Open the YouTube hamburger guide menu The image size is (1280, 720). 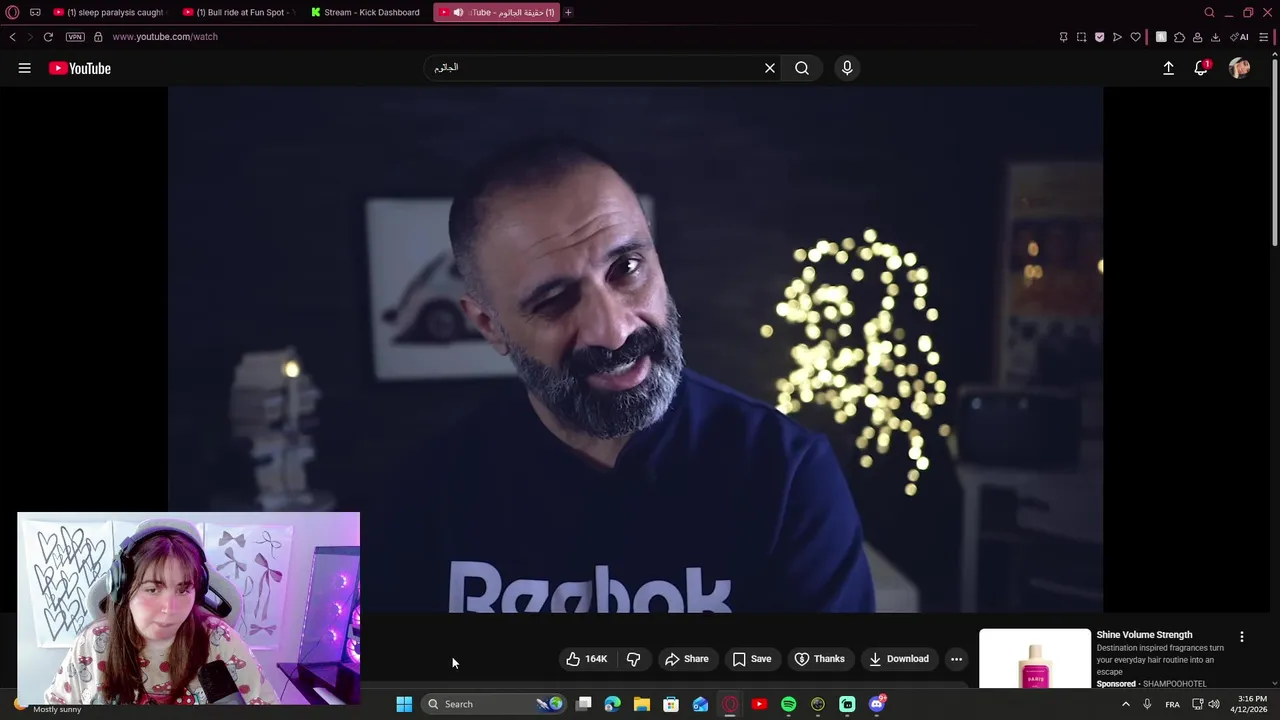point(24,68)
